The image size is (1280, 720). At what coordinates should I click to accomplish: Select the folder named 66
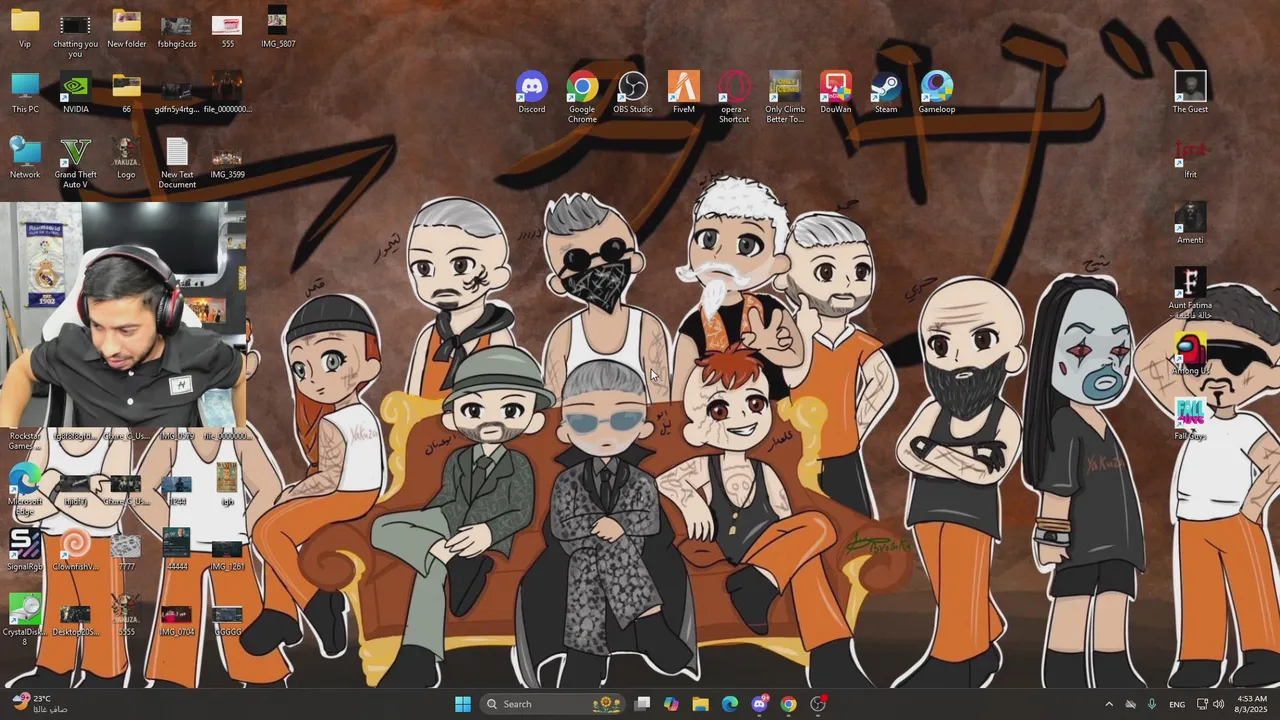point(126,92)
